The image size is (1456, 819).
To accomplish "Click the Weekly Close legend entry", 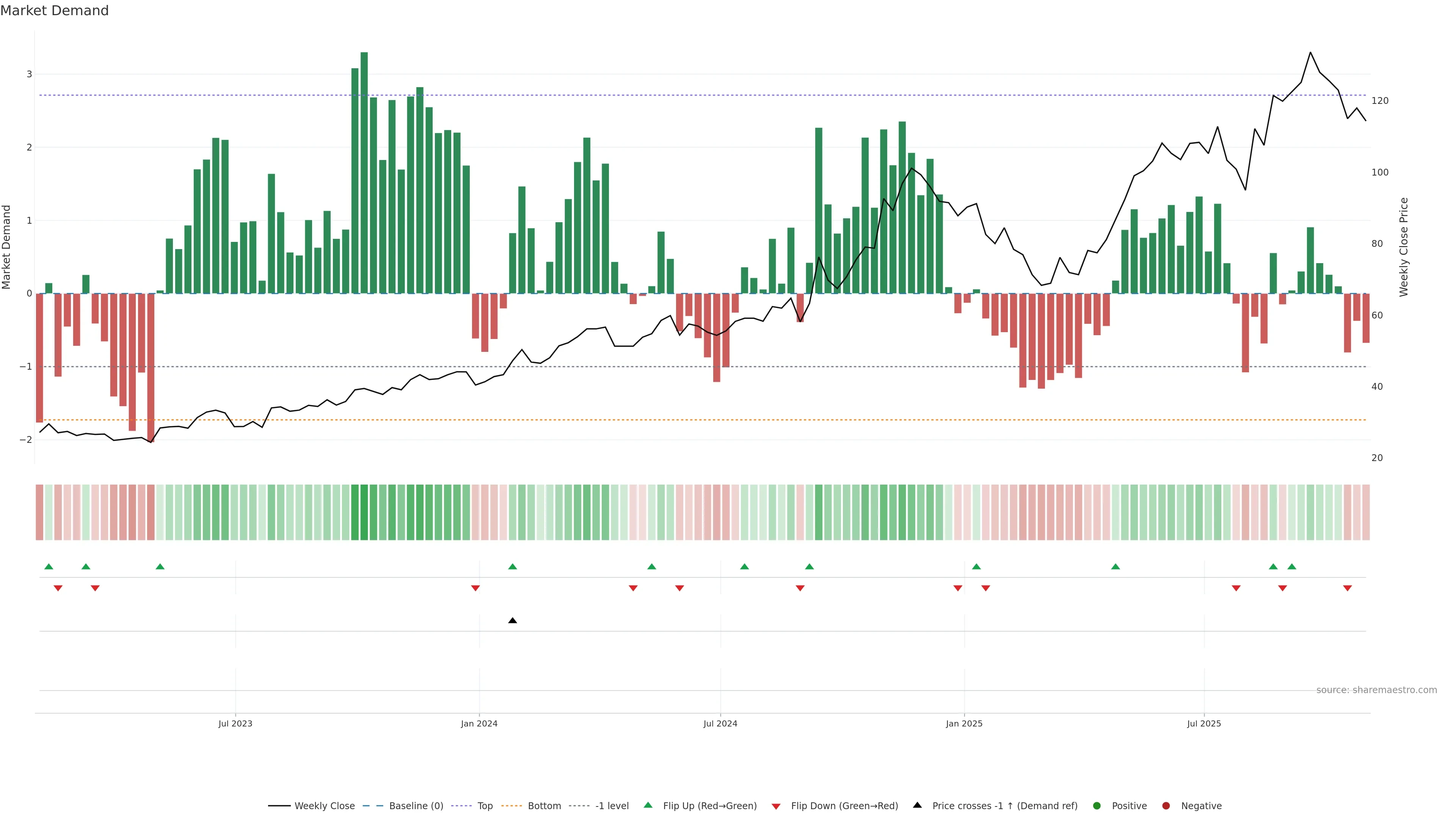I will [324, 806].
